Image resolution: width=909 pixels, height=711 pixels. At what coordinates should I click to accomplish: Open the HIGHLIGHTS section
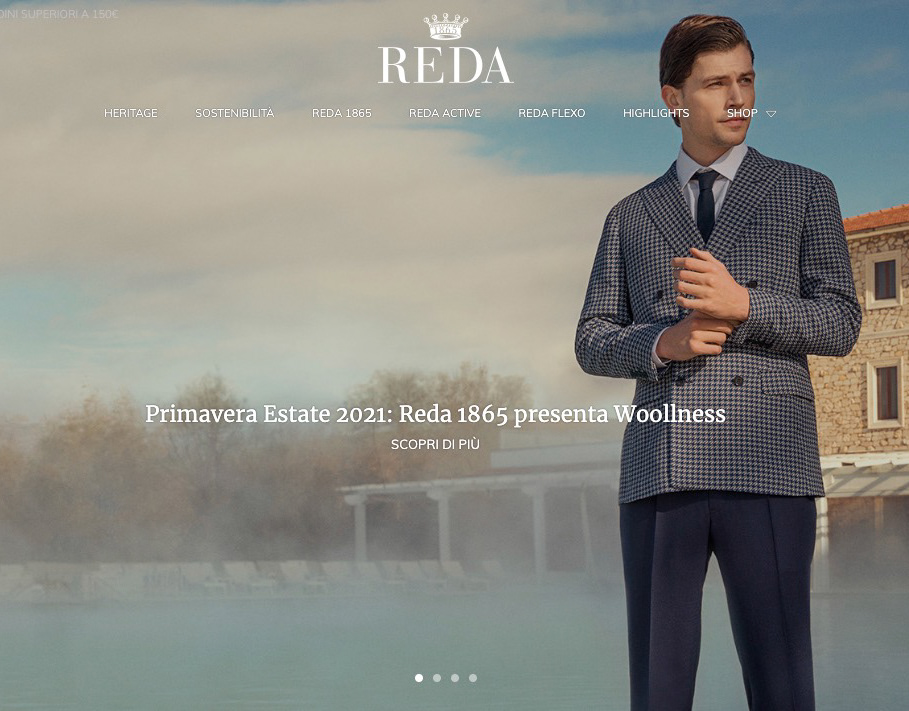[656, 113]
